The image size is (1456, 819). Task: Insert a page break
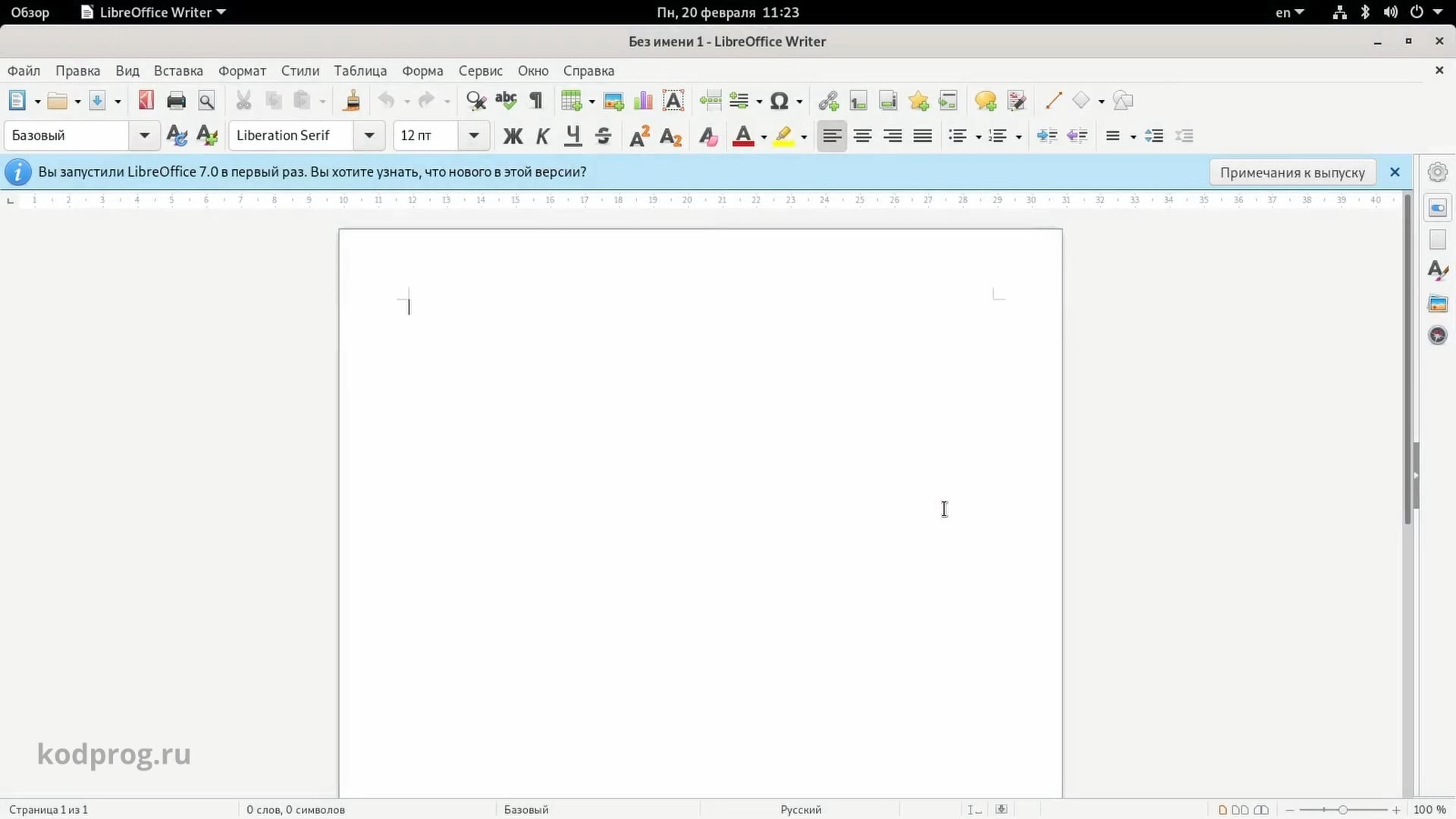711,101
